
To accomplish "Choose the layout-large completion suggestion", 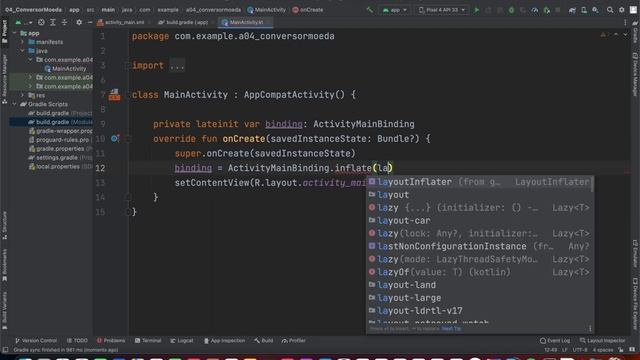I will (x=479, y=298).
